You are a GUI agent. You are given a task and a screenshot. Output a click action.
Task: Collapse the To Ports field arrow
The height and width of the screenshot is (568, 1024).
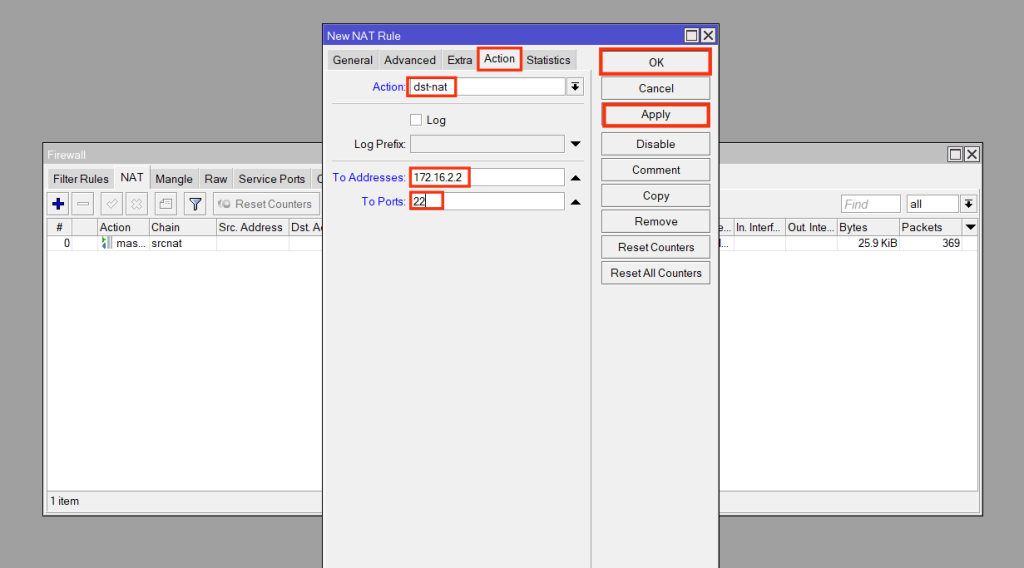[575, 202]
